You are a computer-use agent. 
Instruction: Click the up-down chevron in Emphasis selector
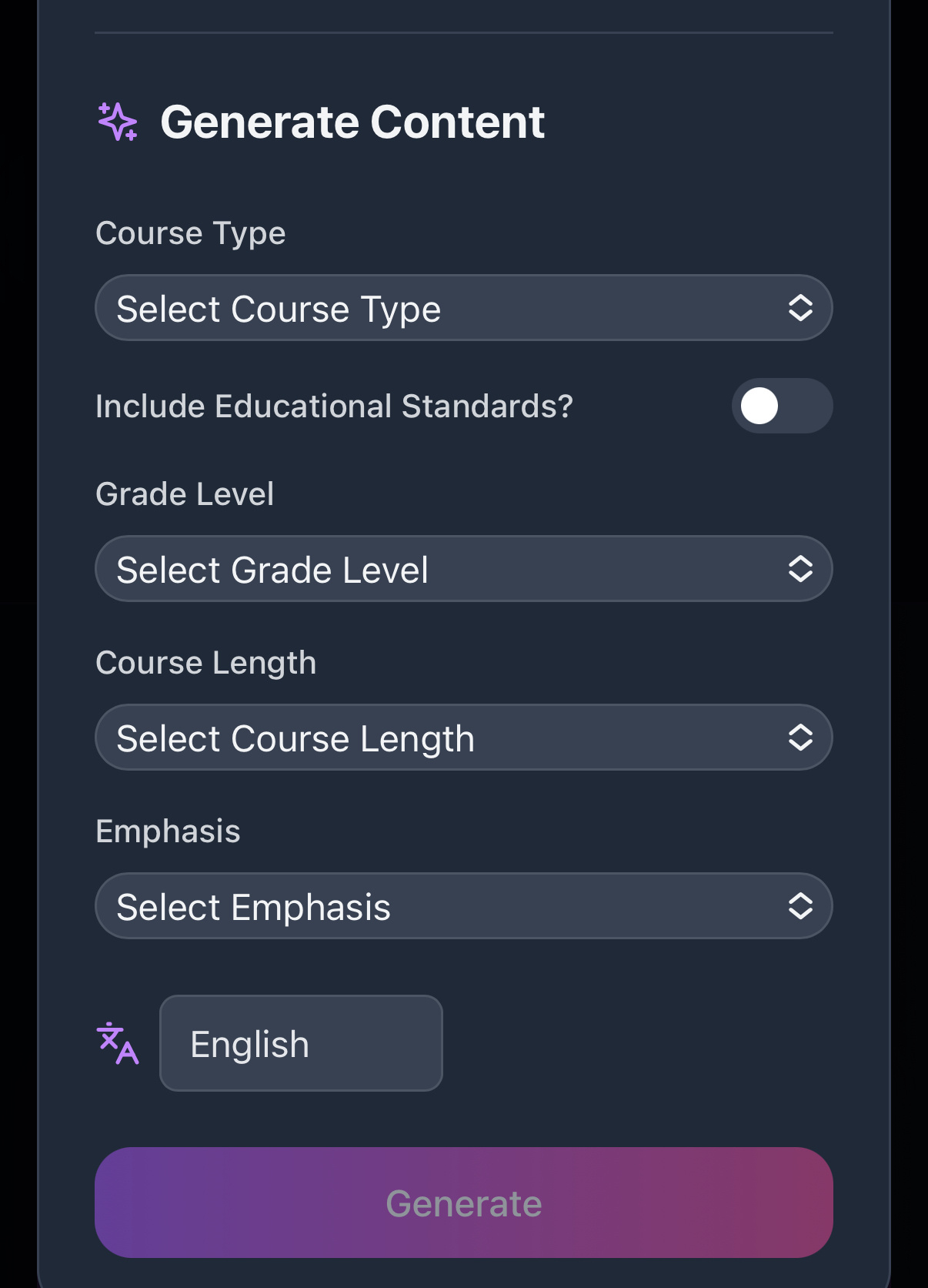pos(800,906)
